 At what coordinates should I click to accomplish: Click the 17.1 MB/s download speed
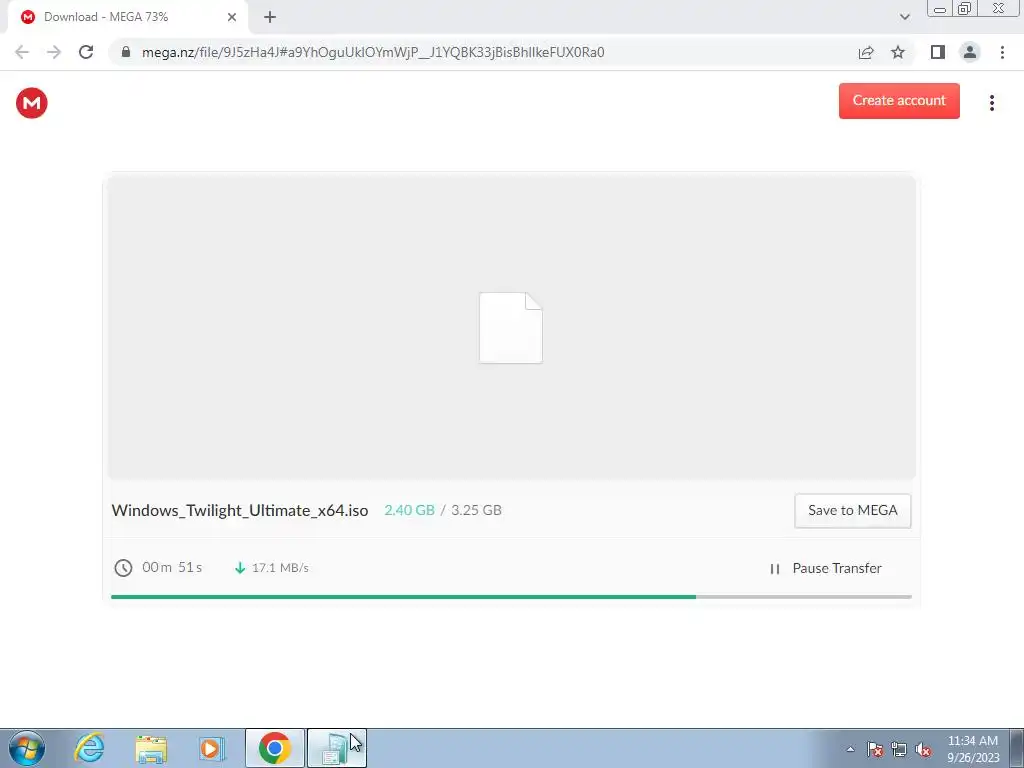pyautogui.click(x=280, y=568)
